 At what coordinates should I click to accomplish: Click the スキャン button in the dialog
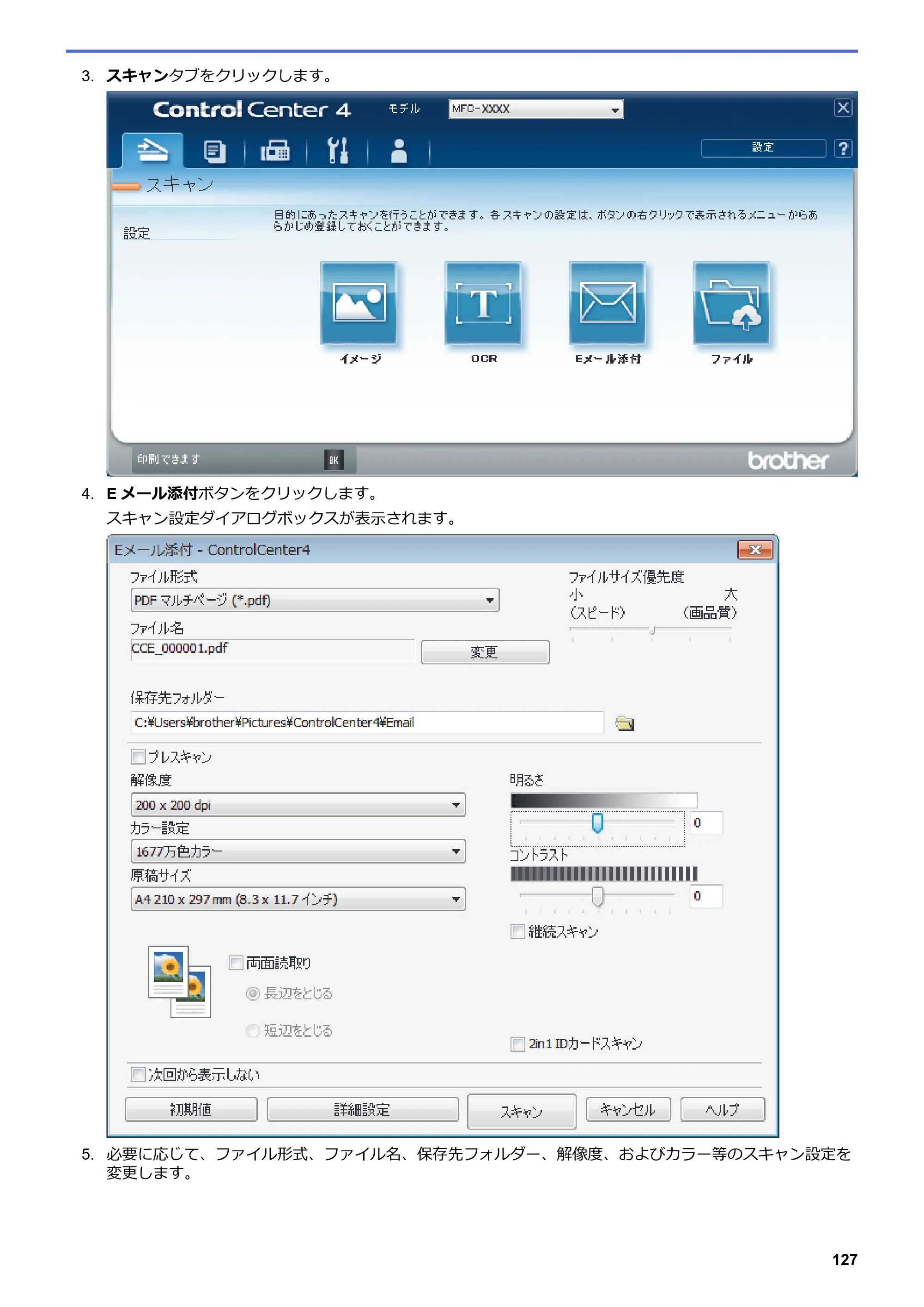522,1112
